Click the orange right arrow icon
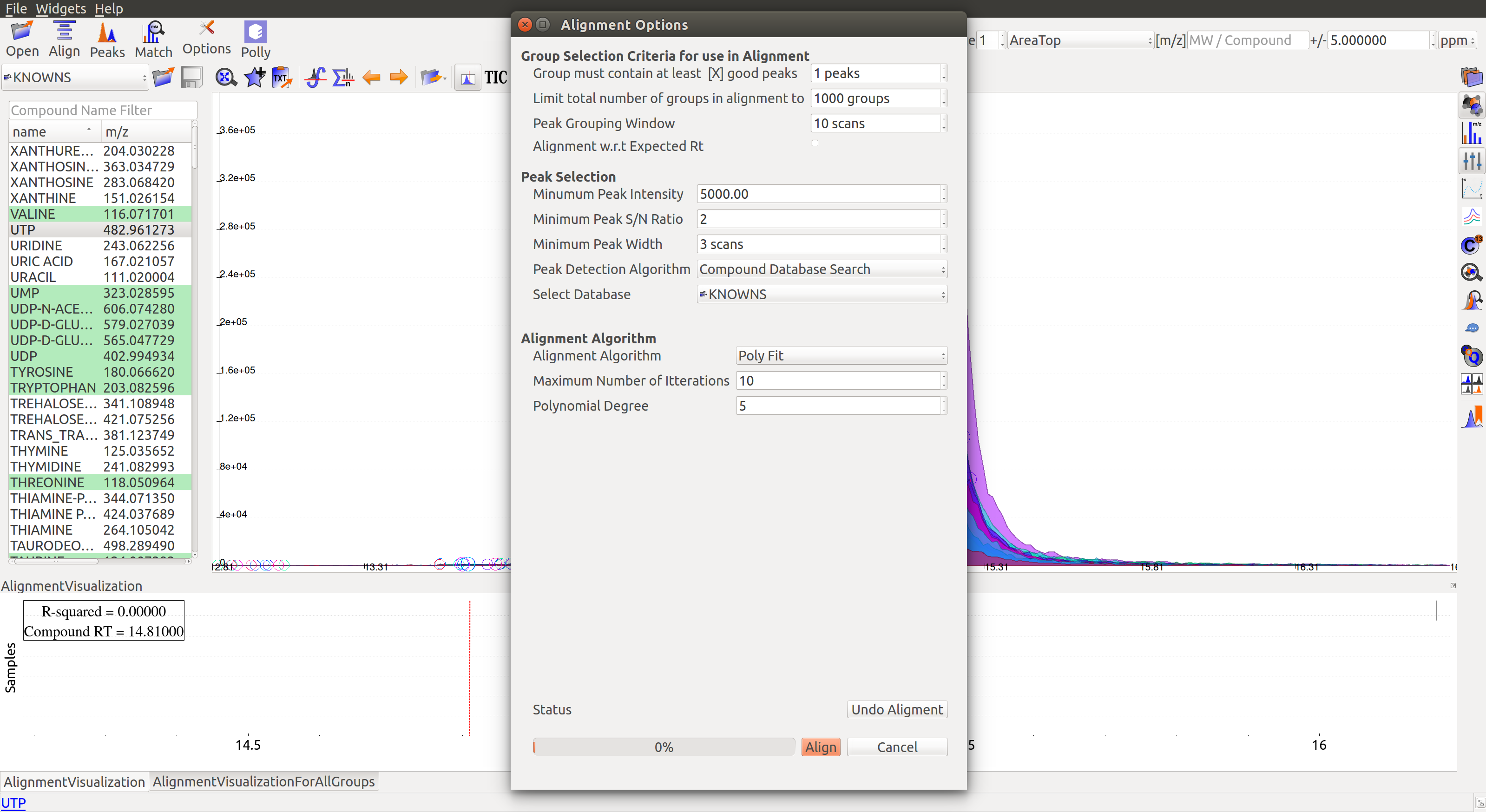Screen dimensions: 1486x812 pos(399,77)
